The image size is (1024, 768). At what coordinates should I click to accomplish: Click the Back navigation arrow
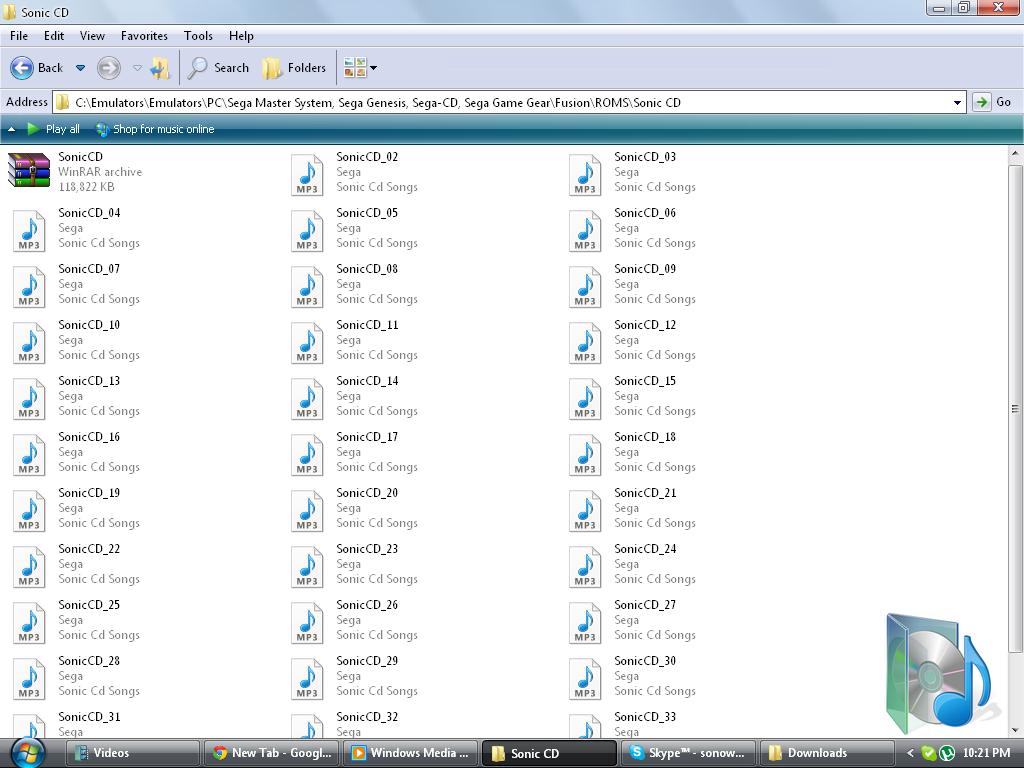pyautogui.click(x=22, y=68)
